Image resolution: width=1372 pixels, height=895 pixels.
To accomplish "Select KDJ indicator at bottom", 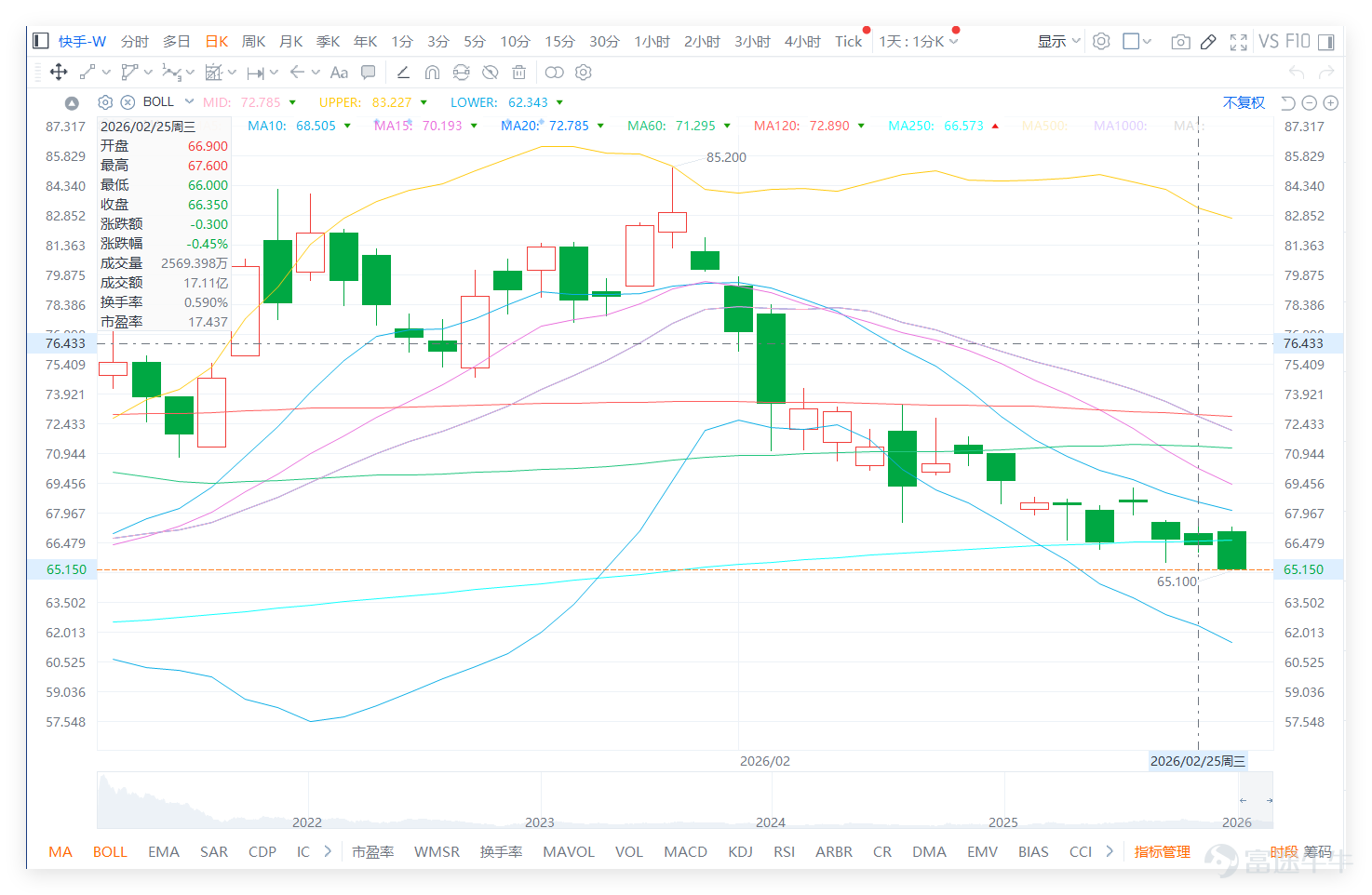I will (x=740, y=851).
